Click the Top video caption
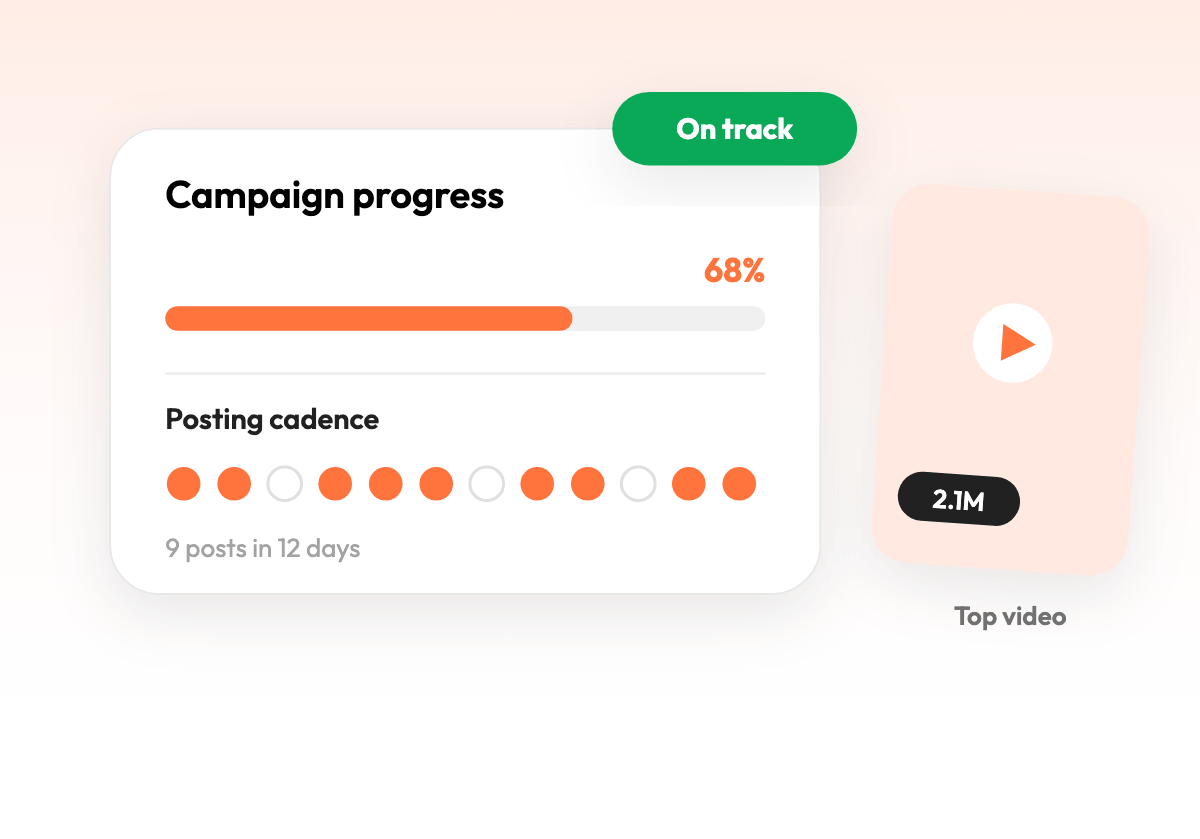1200x839 pixels. pyautogui.click(x=1010, y=616)
